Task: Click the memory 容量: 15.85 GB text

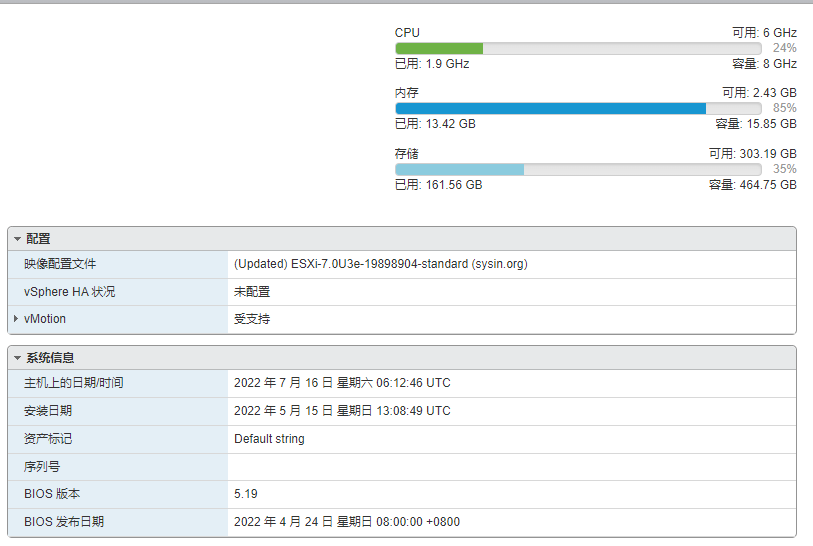Action: (756, 124)
